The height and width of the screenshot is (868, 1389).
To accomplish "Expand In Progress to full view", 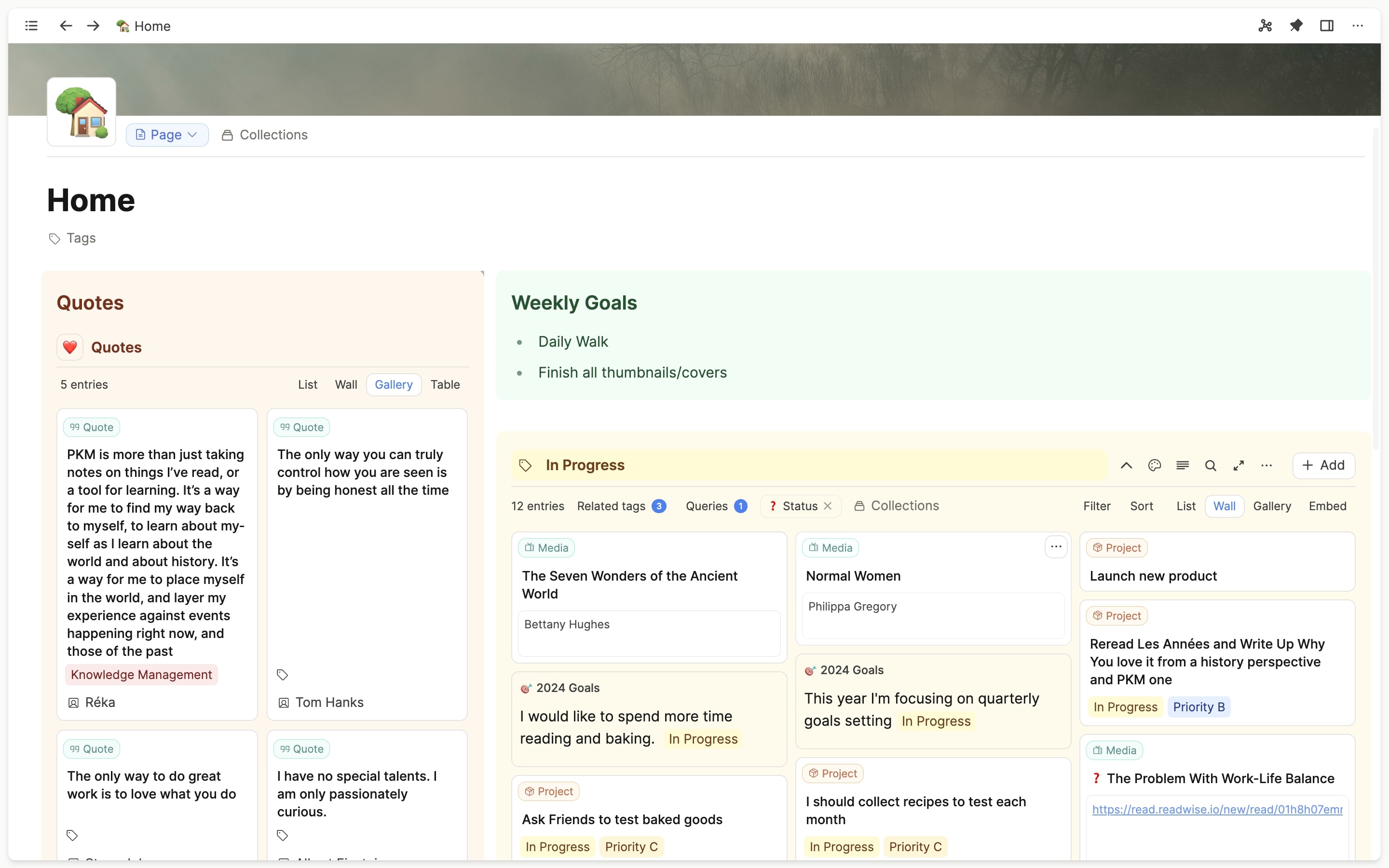I will (1239, 465).
